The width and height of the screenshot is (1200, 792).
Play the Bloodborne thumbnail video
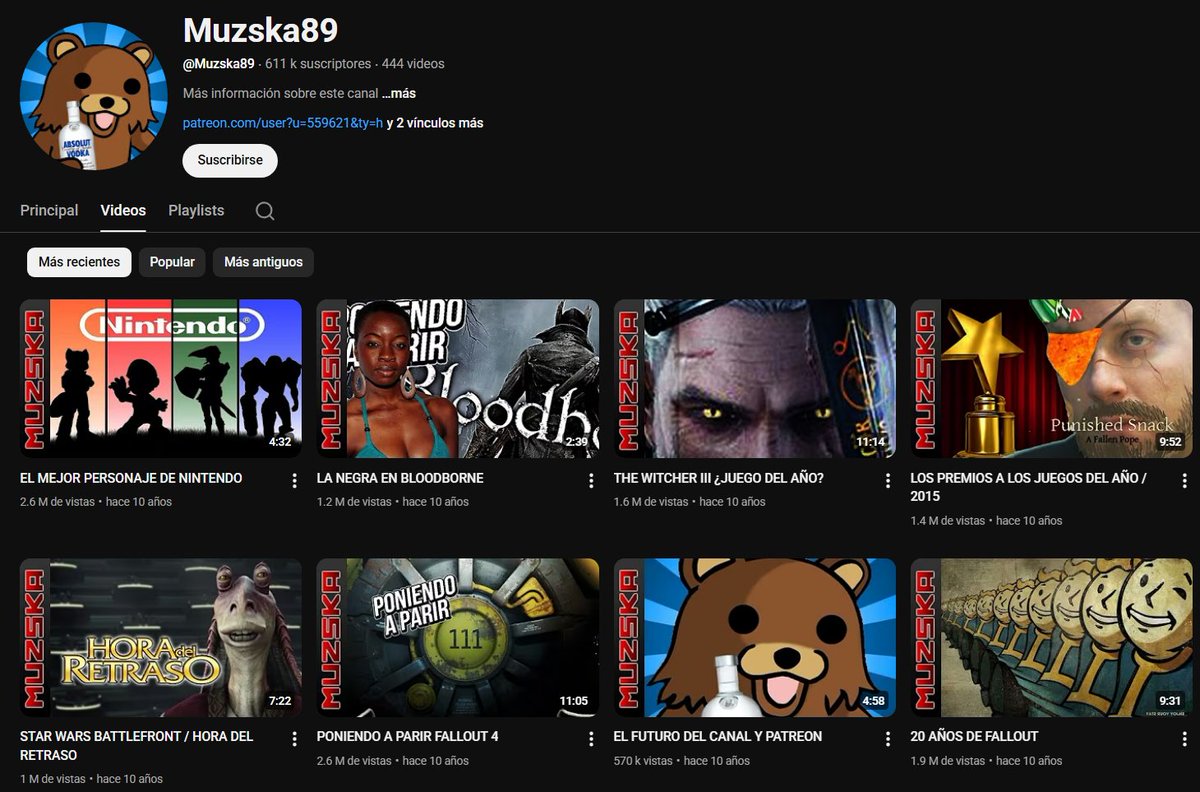coord(458,379)
